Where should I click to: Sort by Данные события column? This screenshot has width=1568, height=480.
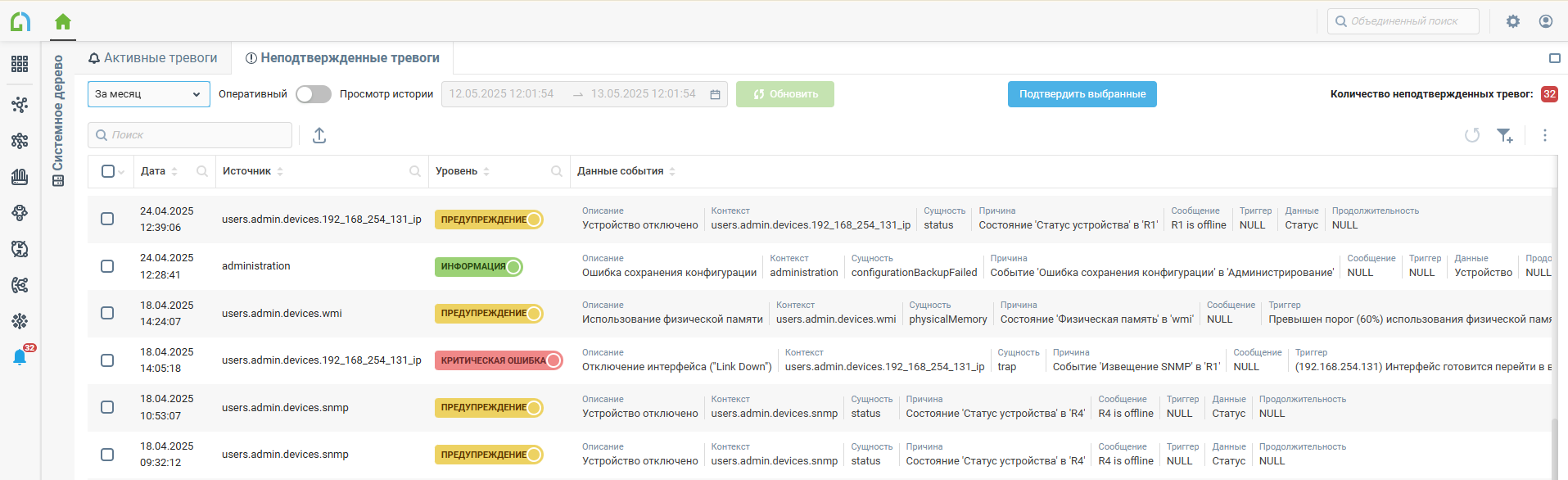672,171
